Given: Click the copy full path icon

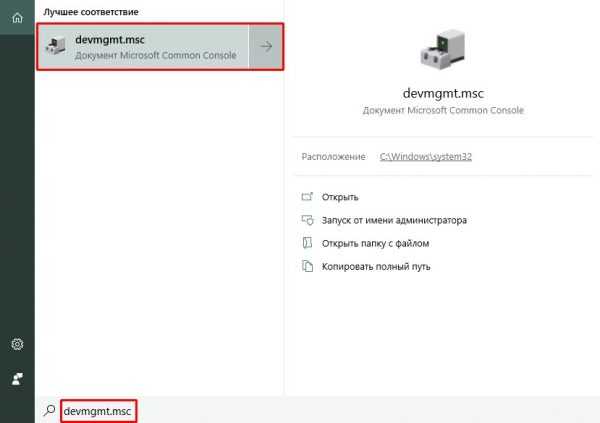Looking at the screenshot, I should point(307,266).
